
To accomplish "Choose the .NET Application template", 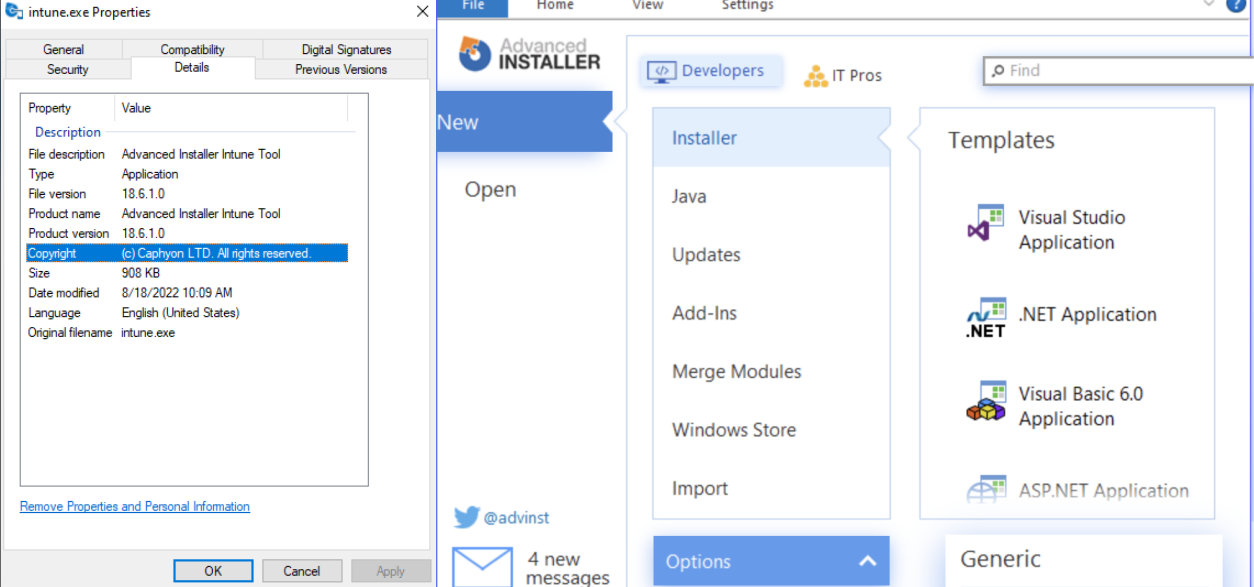I will click(1061, 316).
